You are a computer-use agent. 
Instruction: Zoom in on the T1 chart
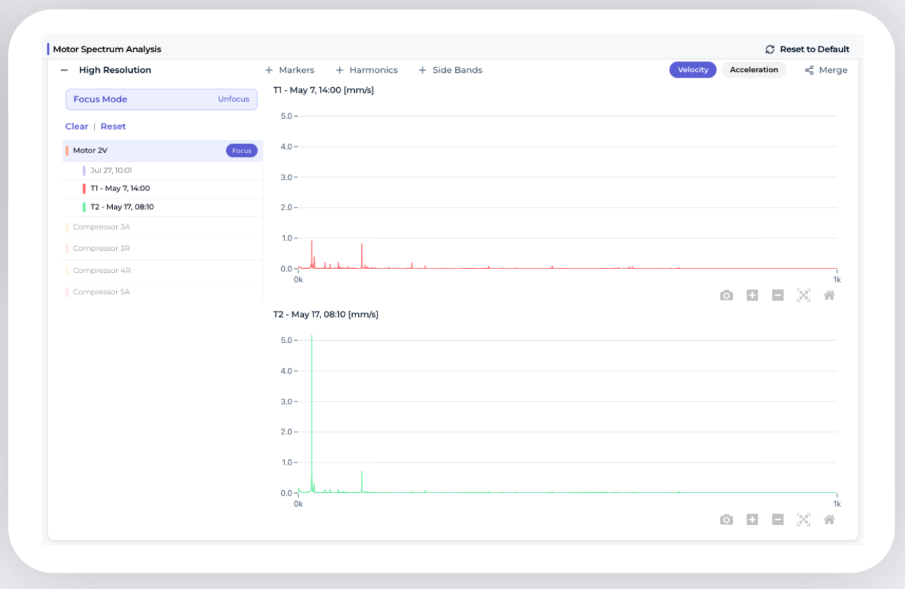(x=752, y=296)
